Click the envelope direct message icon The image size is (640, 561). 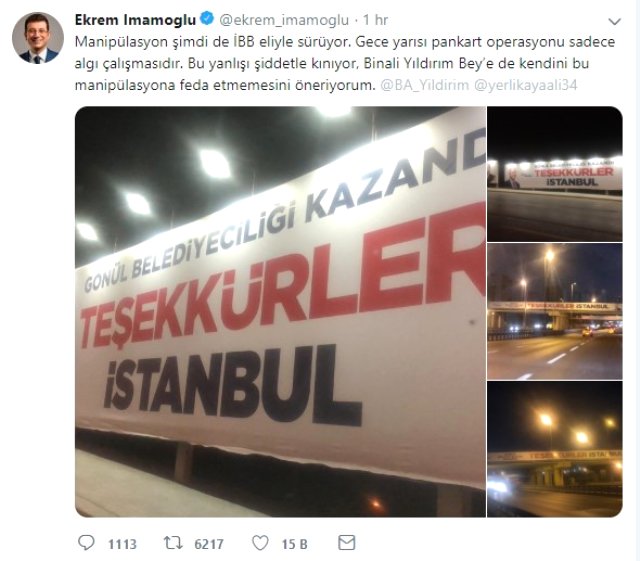(347, 543)
